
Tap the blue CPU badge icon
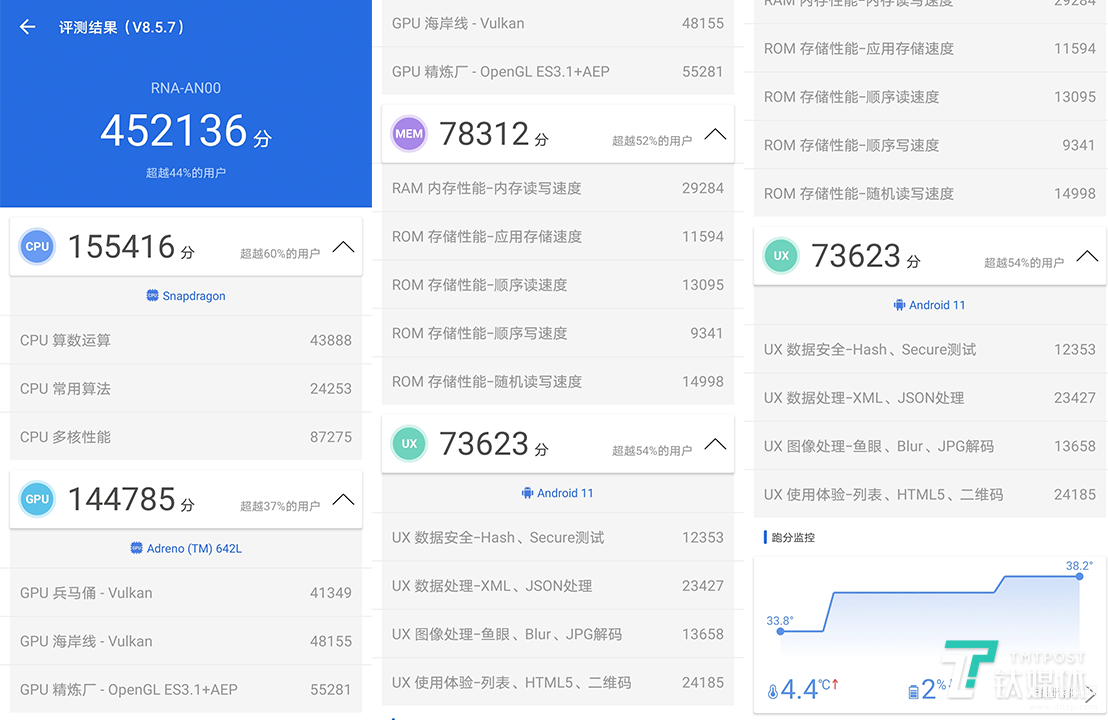tap(37, 247)
